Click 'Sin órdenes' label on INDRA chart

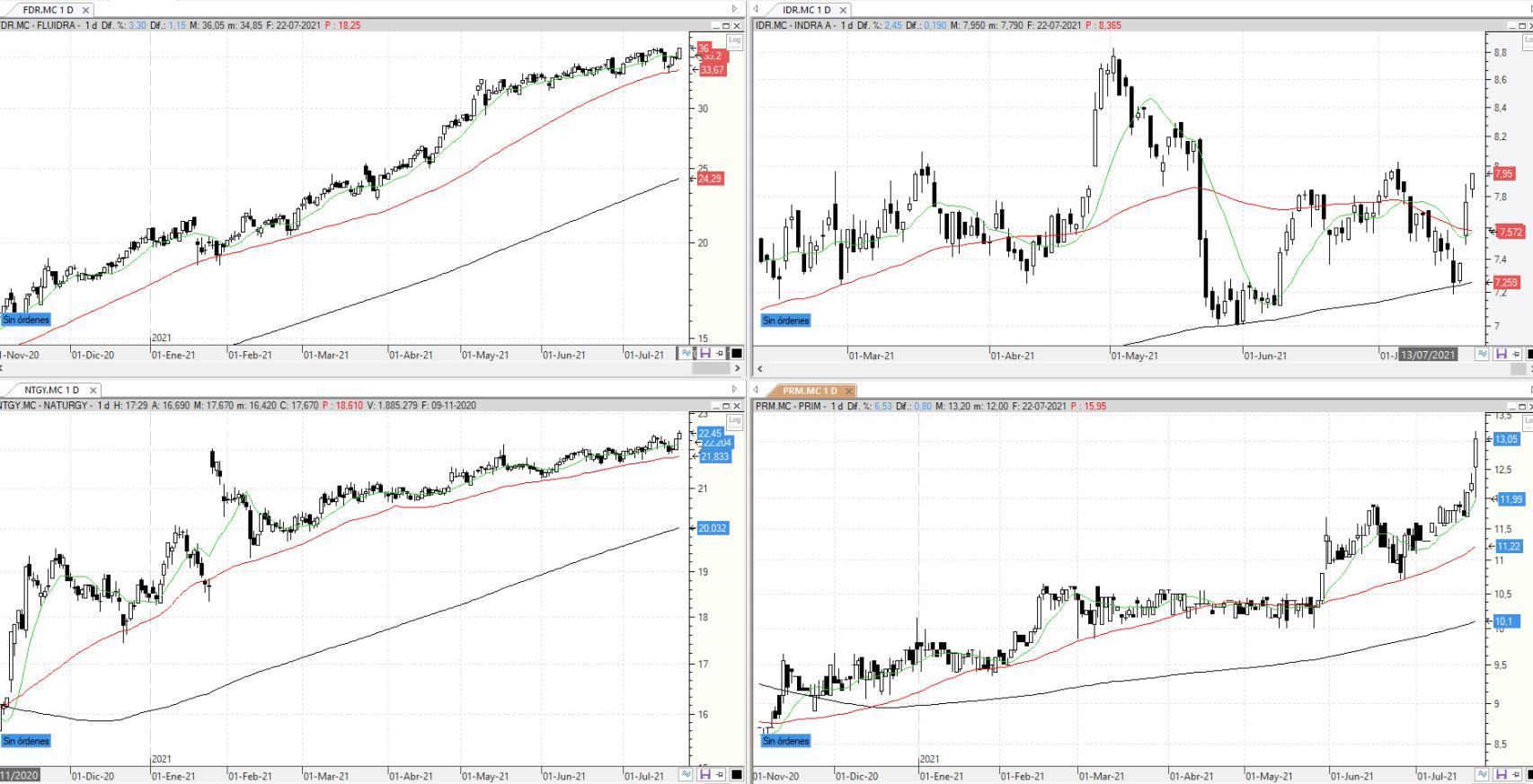785,321
